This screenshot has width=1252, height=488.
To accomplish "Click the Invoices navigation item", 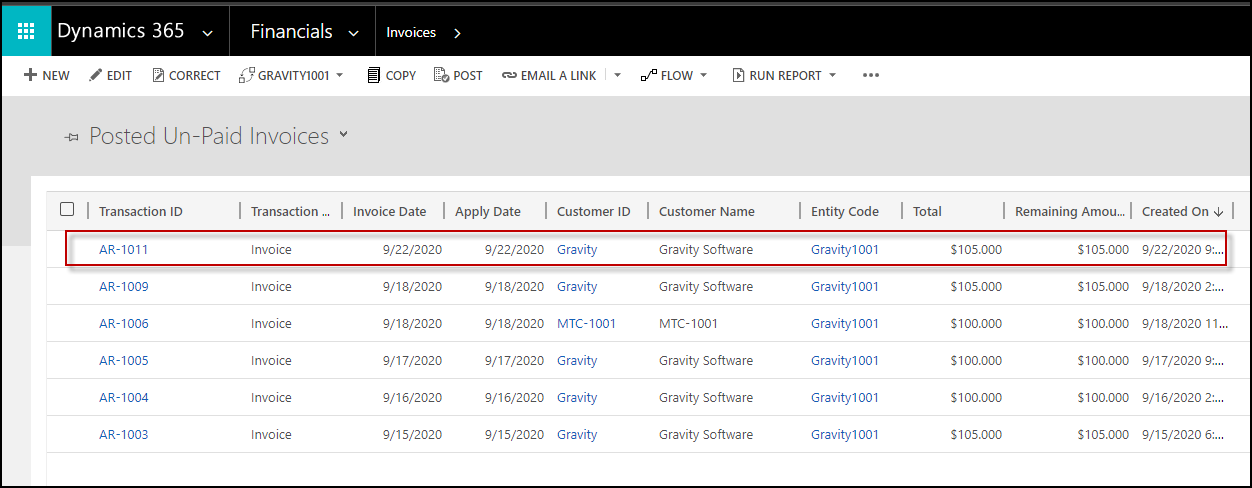I will coord(411,32).
